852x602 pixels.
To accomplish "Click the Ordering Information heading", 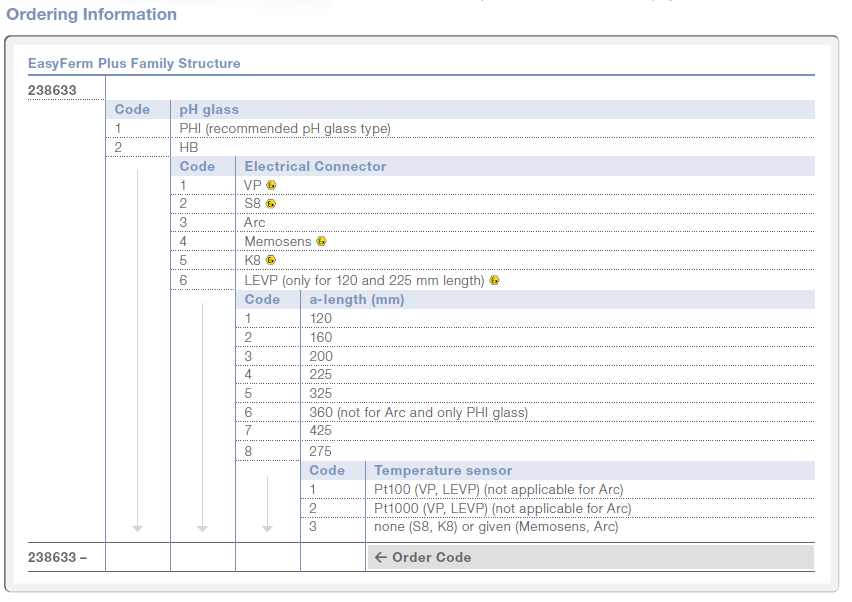I will click(91, 14).
